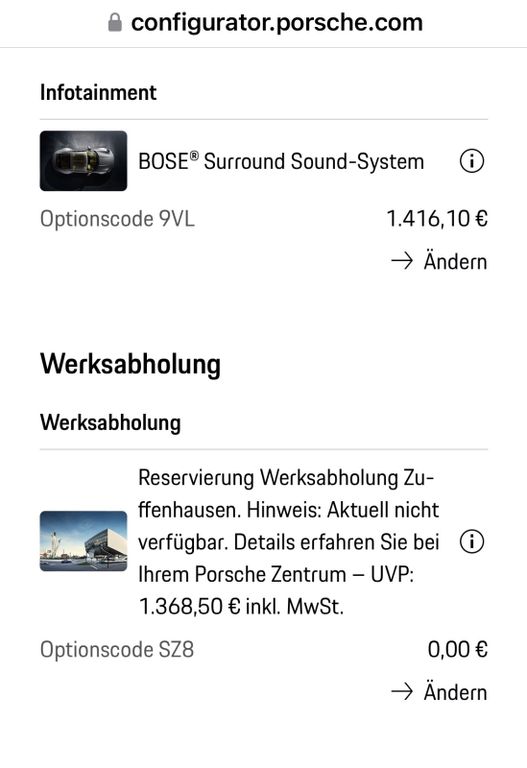Click the Infotainment section heading
The height and width of the screenshot is (768, 527).
(x=98, y=93)
